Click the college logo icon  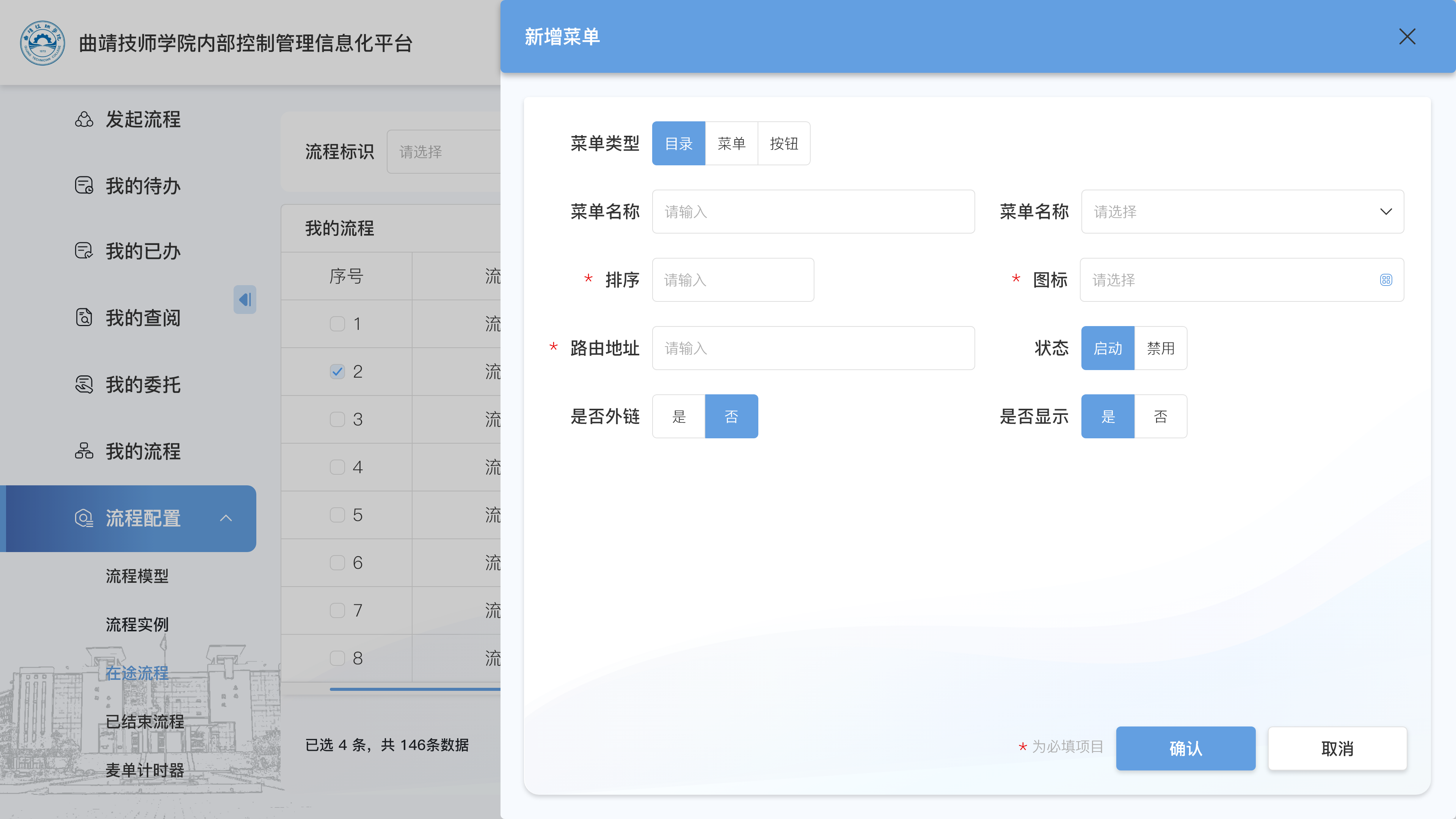[x=42, y=44]
